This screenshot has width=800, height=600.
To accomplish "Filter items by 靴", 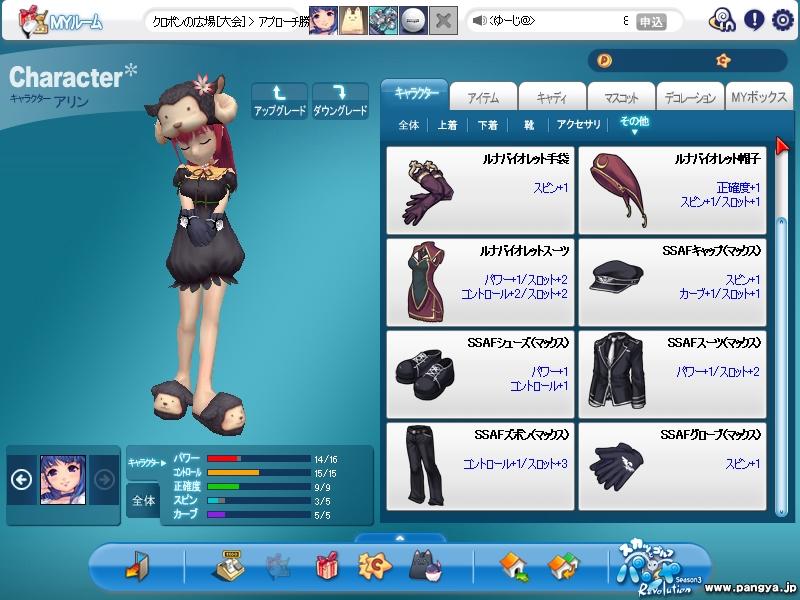I will coord(529,124).
